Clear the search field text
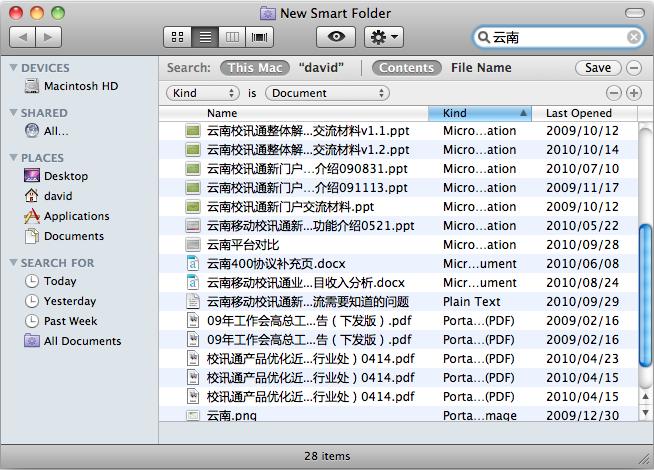This screenshot has width=654, height=470. click(x=634, y=37)
